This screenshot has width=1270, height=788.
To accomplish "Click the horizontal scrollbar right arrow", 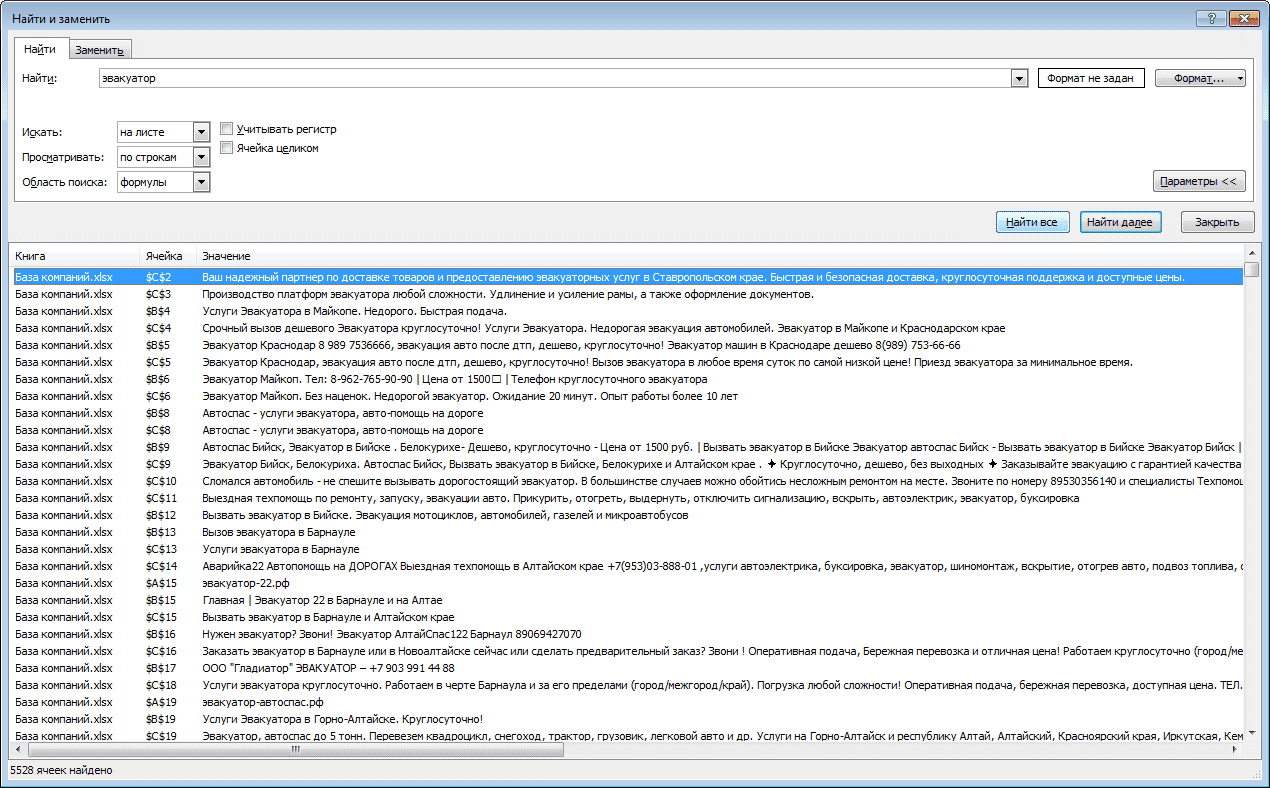I will coord(1236,749).
